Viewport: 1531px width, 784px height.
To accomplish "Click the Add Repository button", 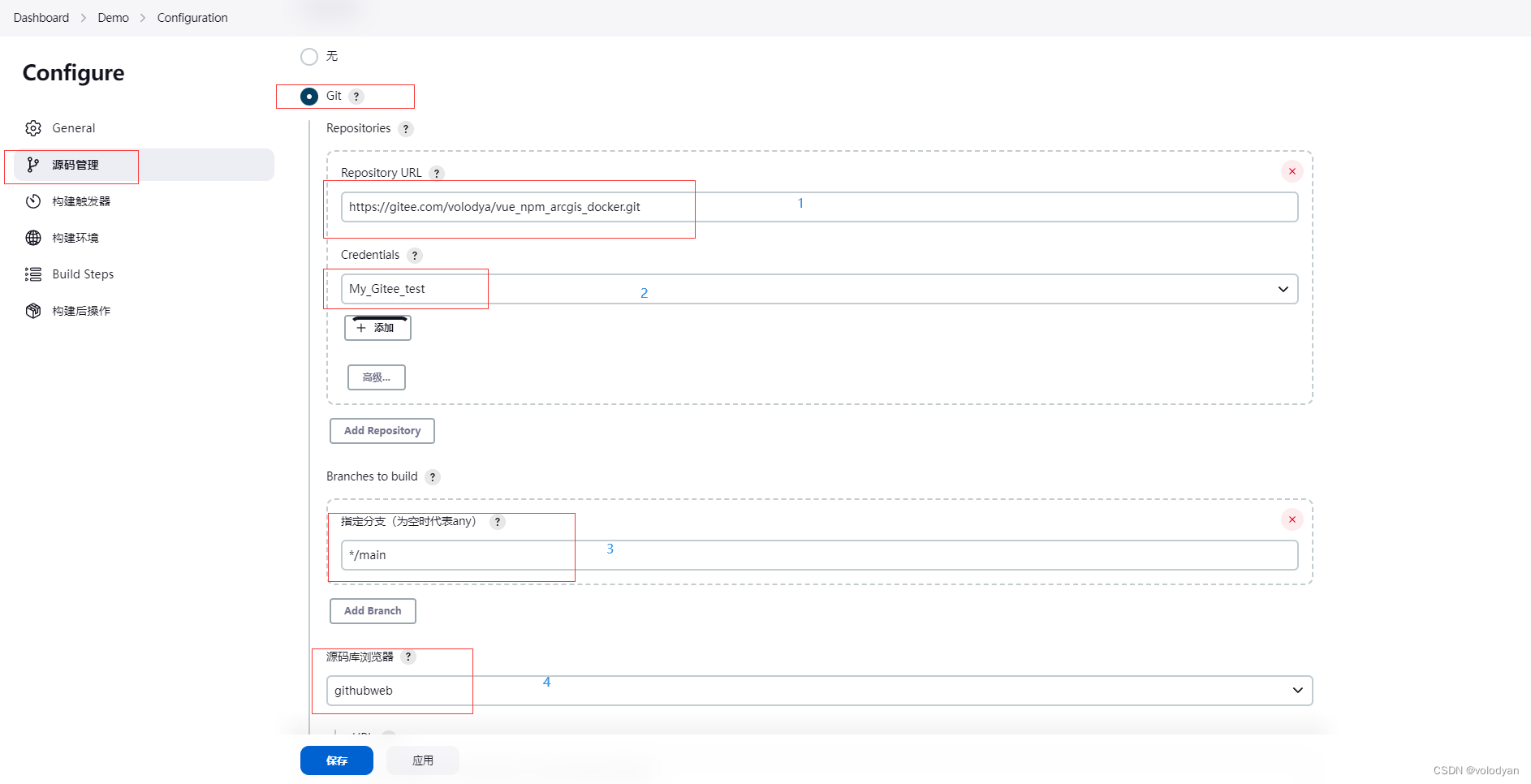I will click(382, 430).
